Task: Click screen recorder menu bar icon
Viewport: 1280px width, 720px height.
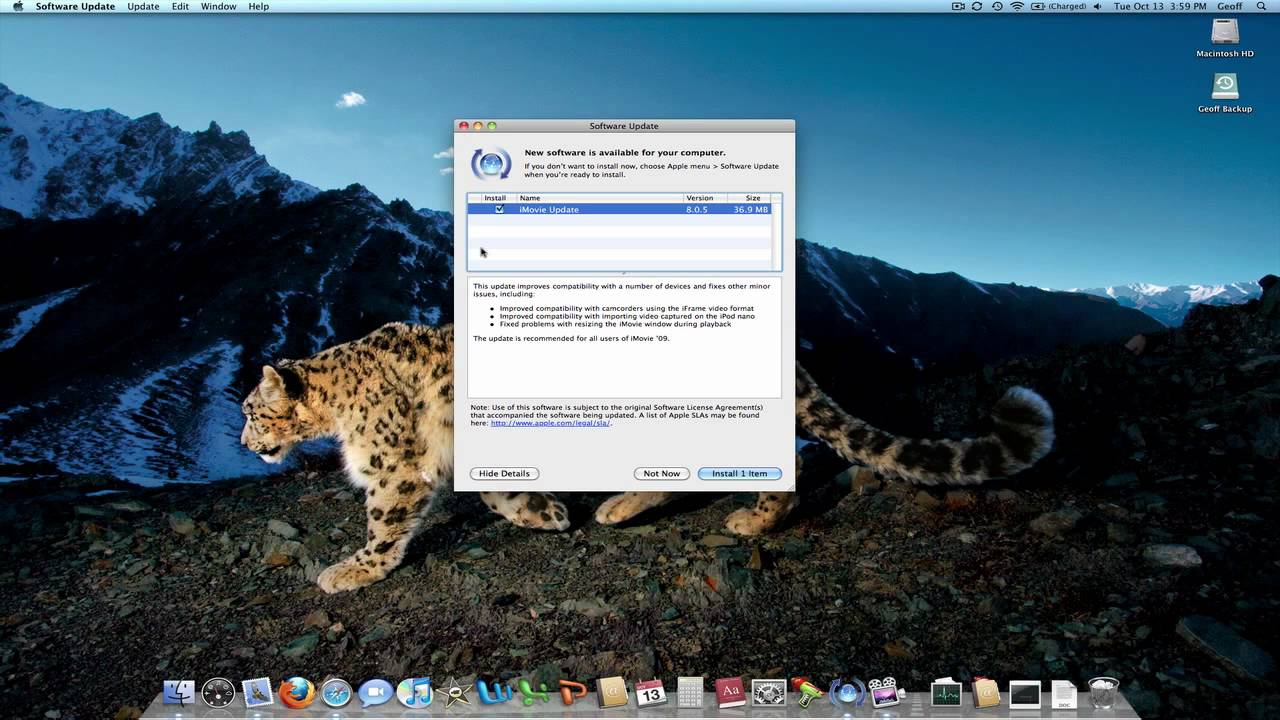Action: [x=958, y=6]
